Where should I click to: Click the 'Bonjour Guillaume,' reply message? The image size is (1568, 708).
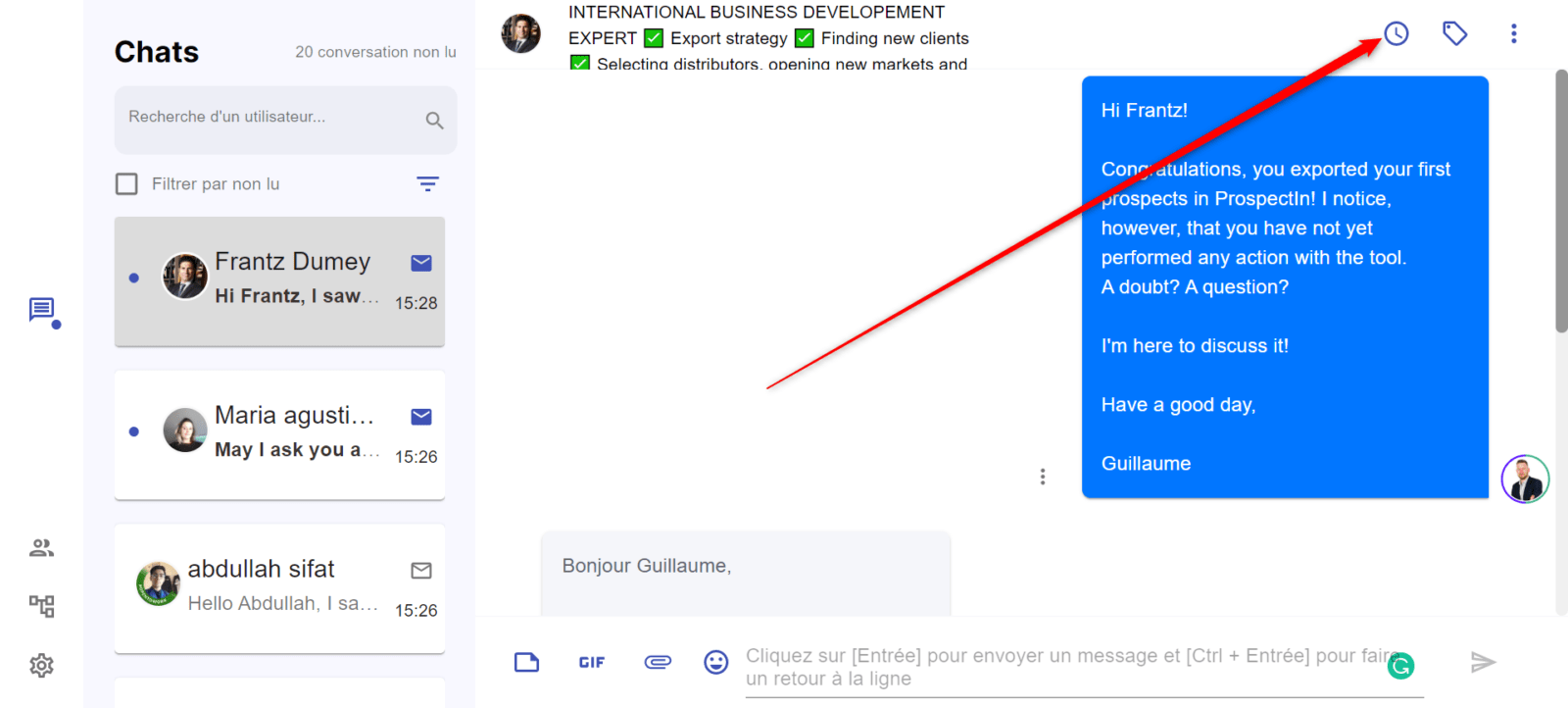tap(745, 574)
